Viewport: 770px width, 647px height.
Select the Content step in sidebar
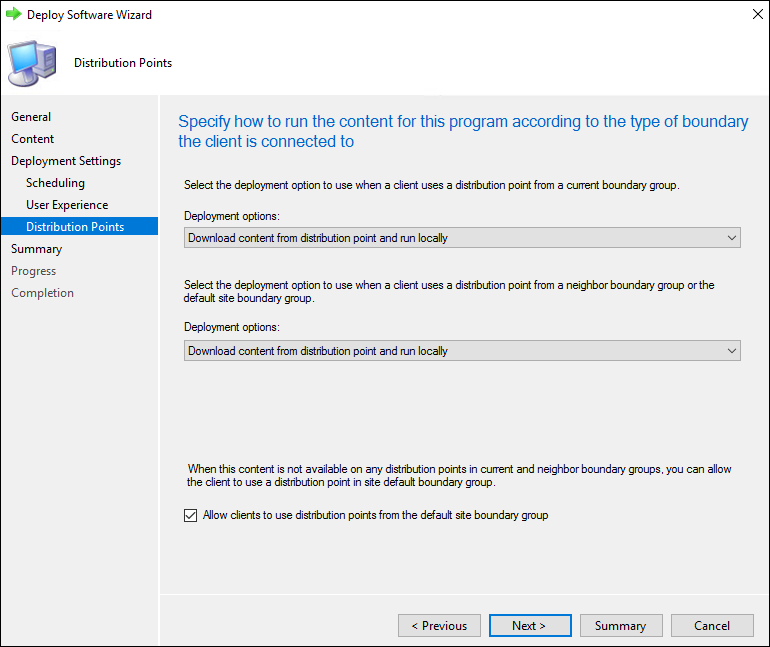(33, 139)
